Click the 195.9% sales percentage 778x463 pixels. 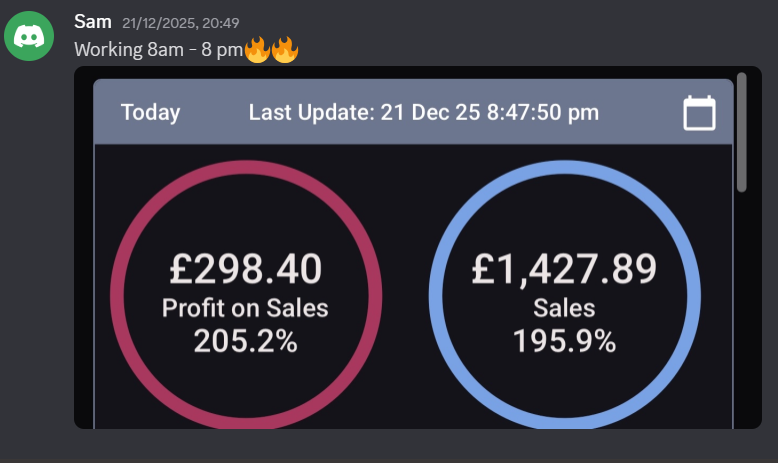[x=564, y=342]
